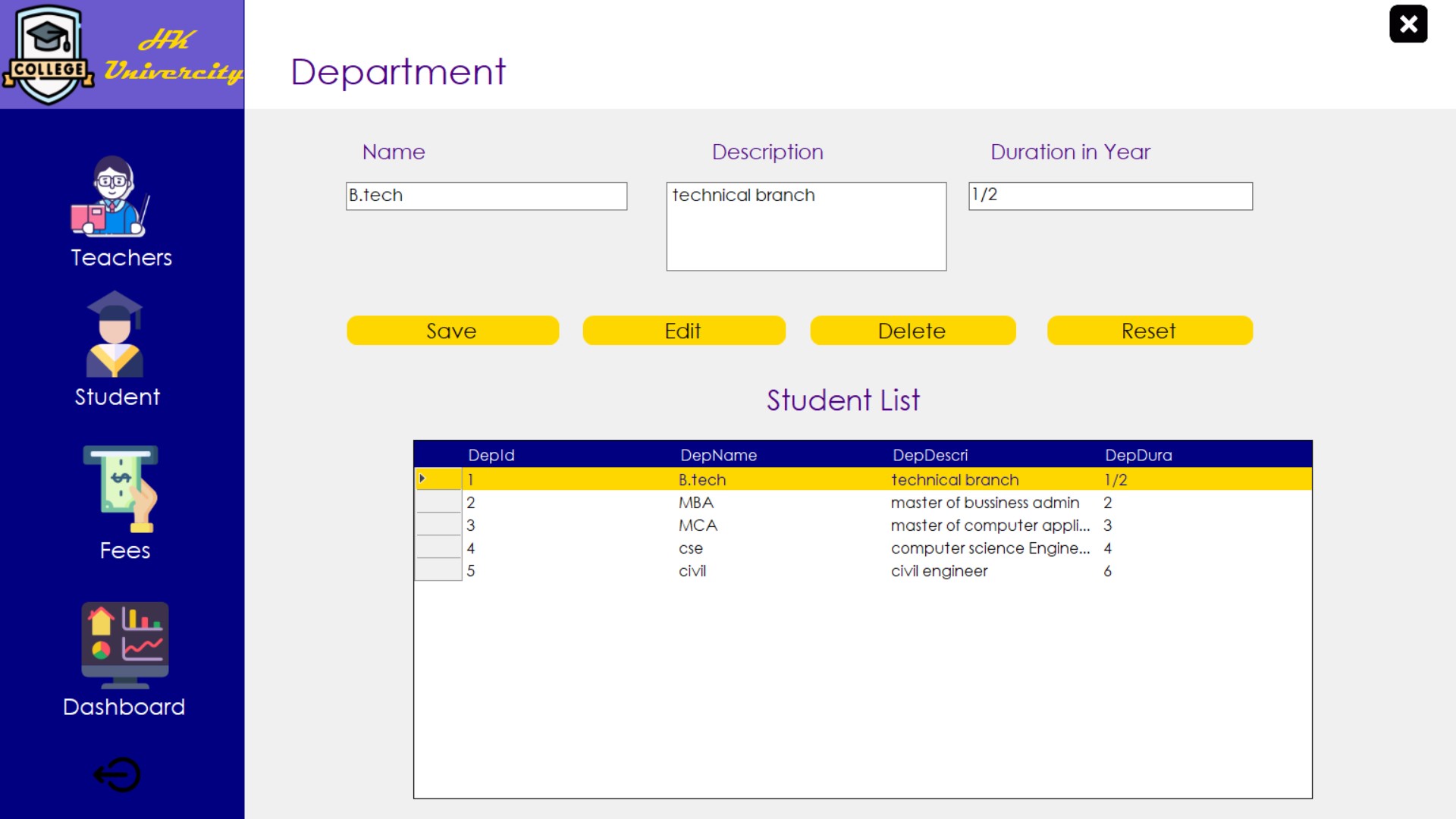
Task: Click the DepDura column header
Action: tap(1137, 455)
